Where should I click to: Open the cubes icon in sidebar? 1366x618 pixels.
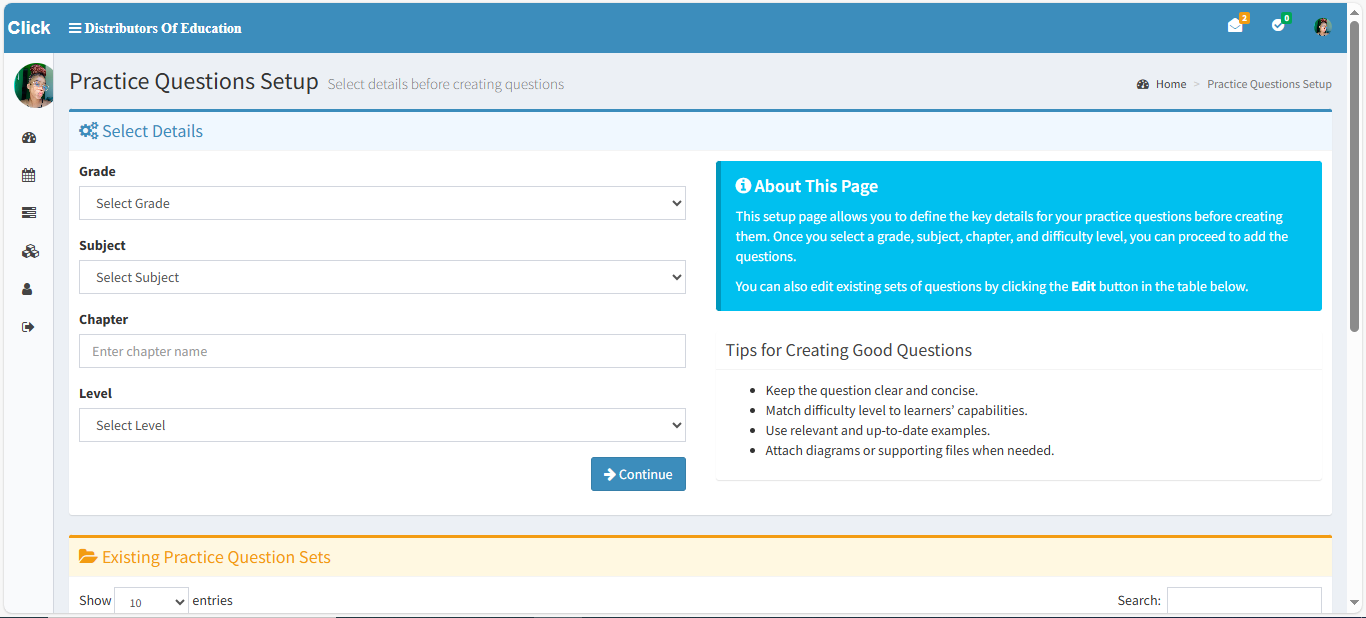[x=29, y=251]
